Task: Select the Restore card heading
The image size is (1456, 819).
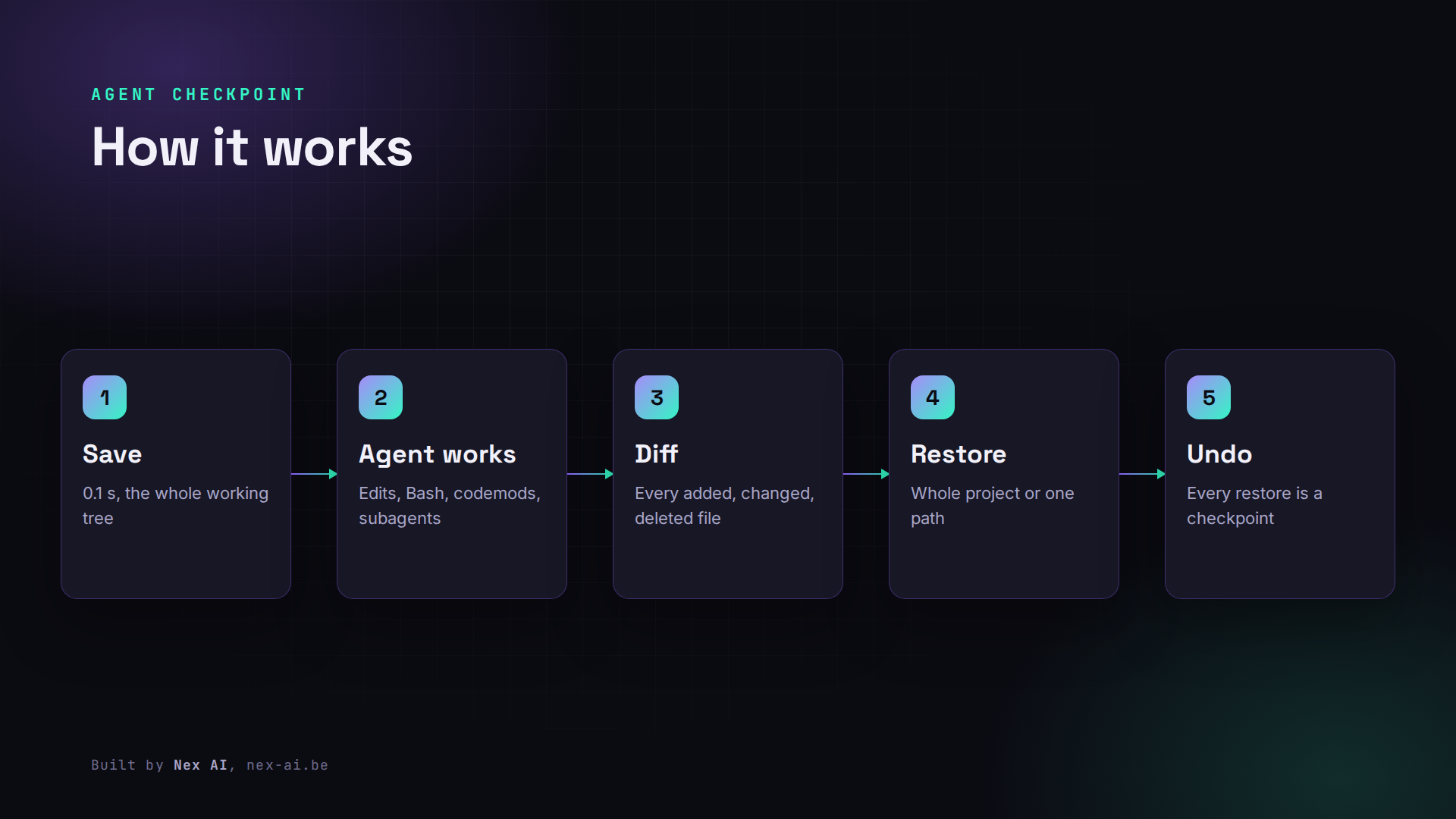Action: click(x=959, y=454)
